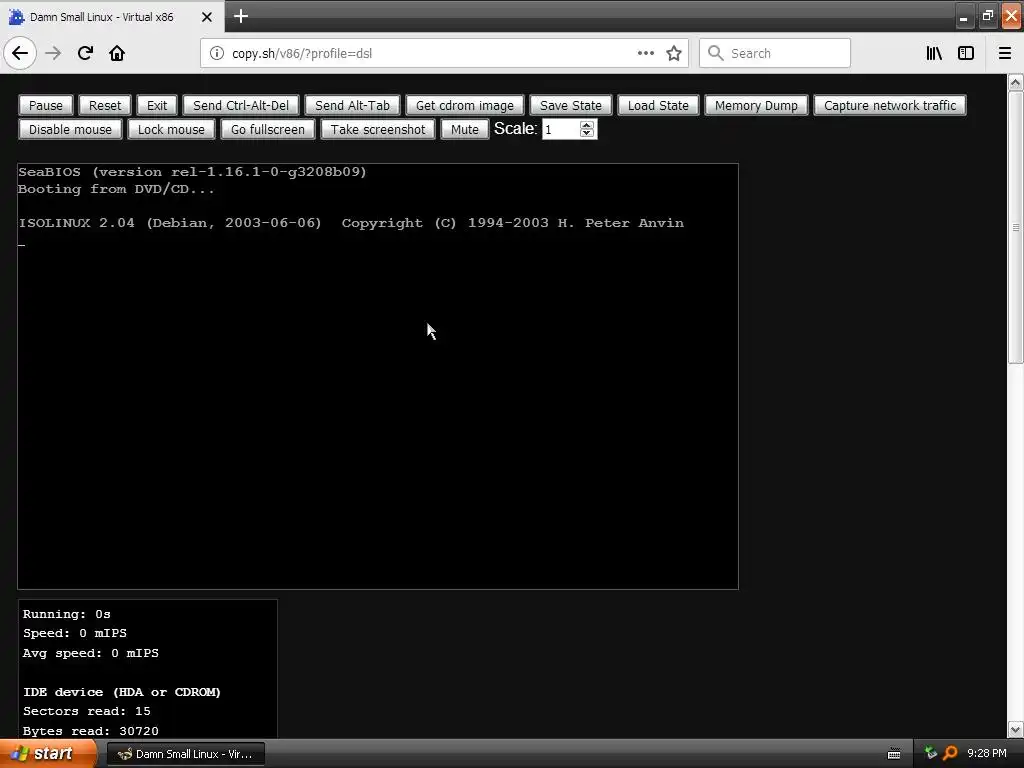Click the 'Running: 0s' status text
Screen dimensions: 1024x768
[67, 614]
